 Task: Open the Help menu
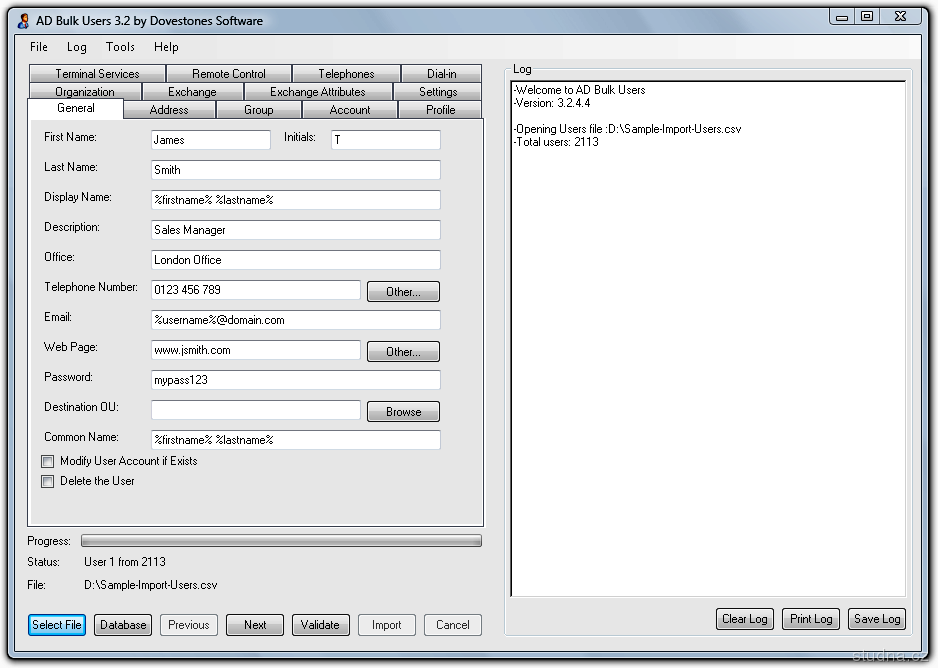166,47
